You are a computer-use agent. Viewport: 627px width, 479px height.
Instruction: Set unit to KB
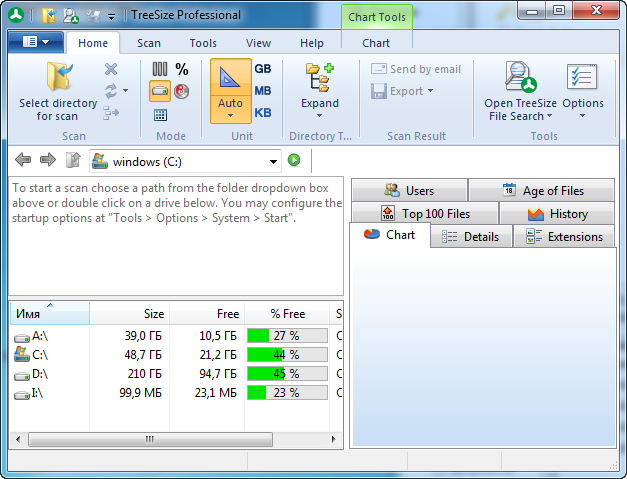[x=263, y=113]
